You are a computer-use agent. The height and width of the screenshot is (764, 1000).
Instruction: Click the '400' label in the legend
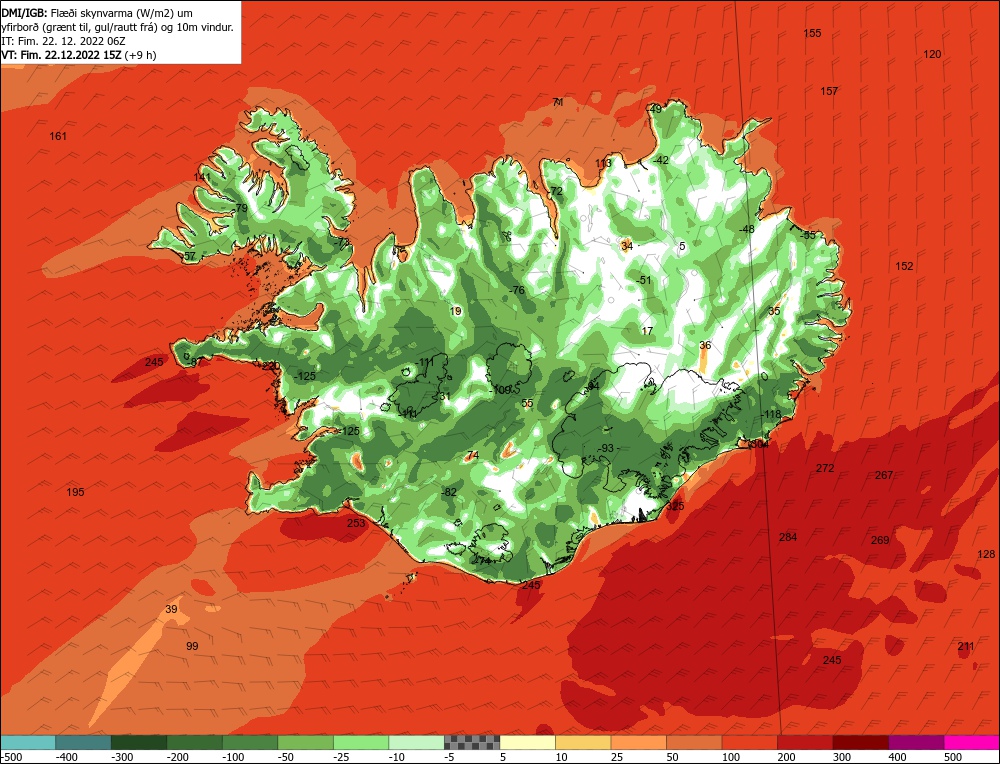(897, 757)
